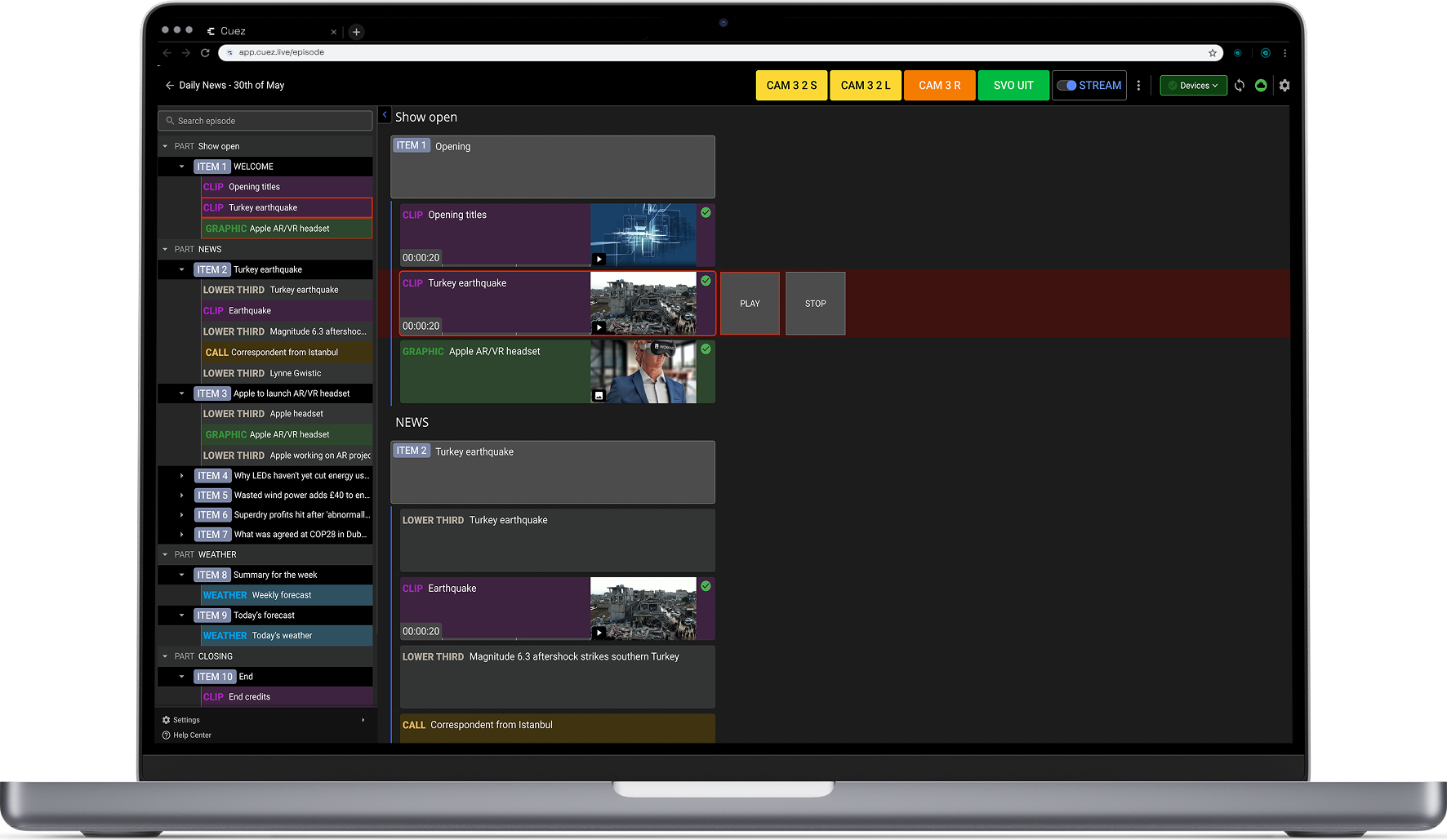The image size is (1447, 840).
Task: Click the Search episode input field
Action: (x=265, y=120)
